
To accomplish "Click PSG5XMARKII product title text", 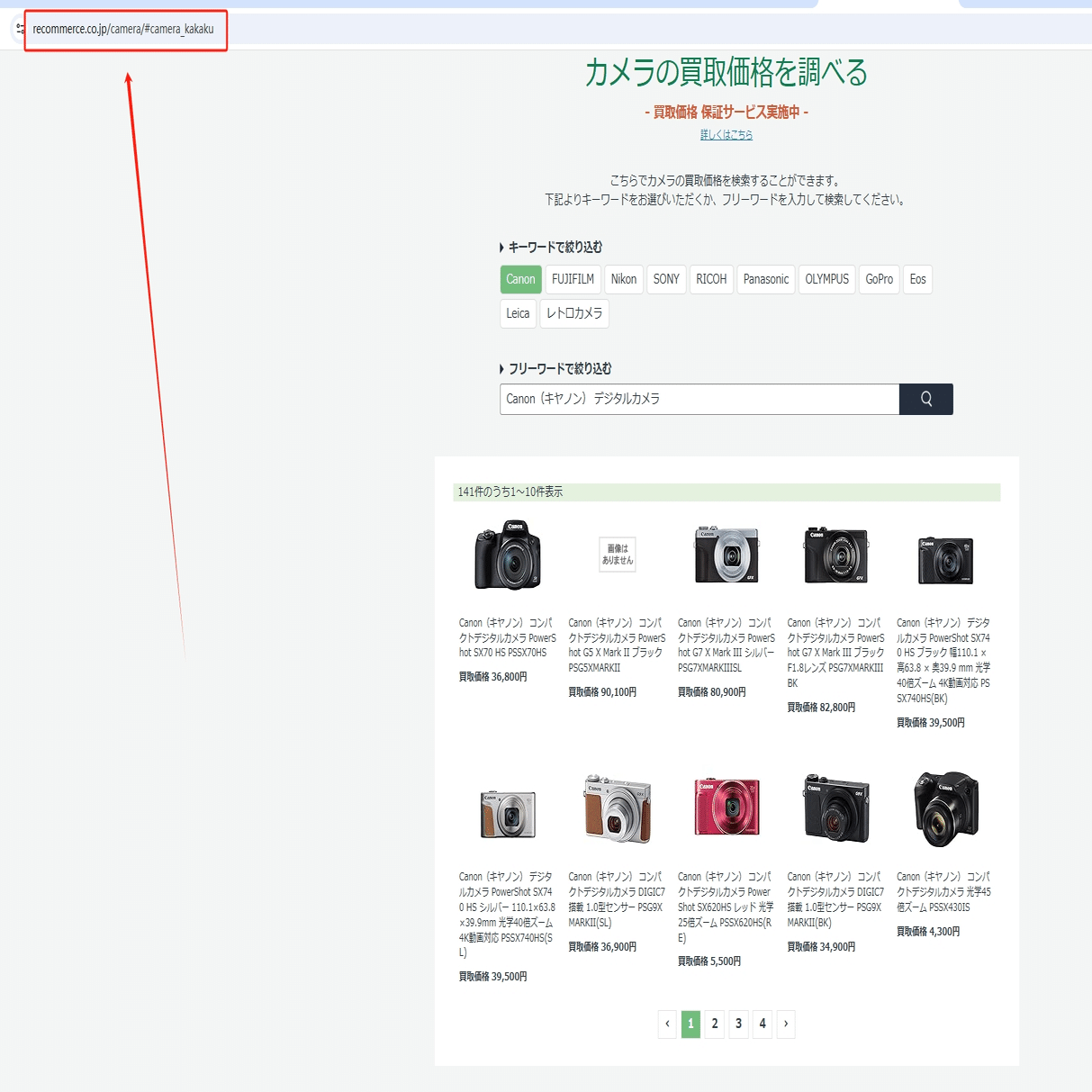I will 617,645.
